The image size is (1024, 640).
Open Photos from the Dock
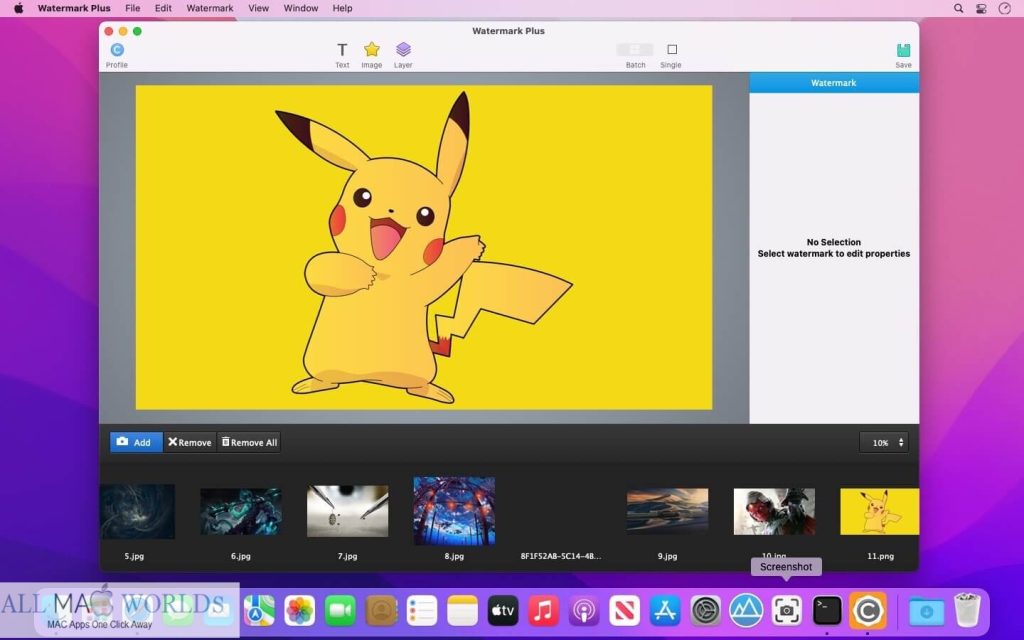click(x=300, y=611)
